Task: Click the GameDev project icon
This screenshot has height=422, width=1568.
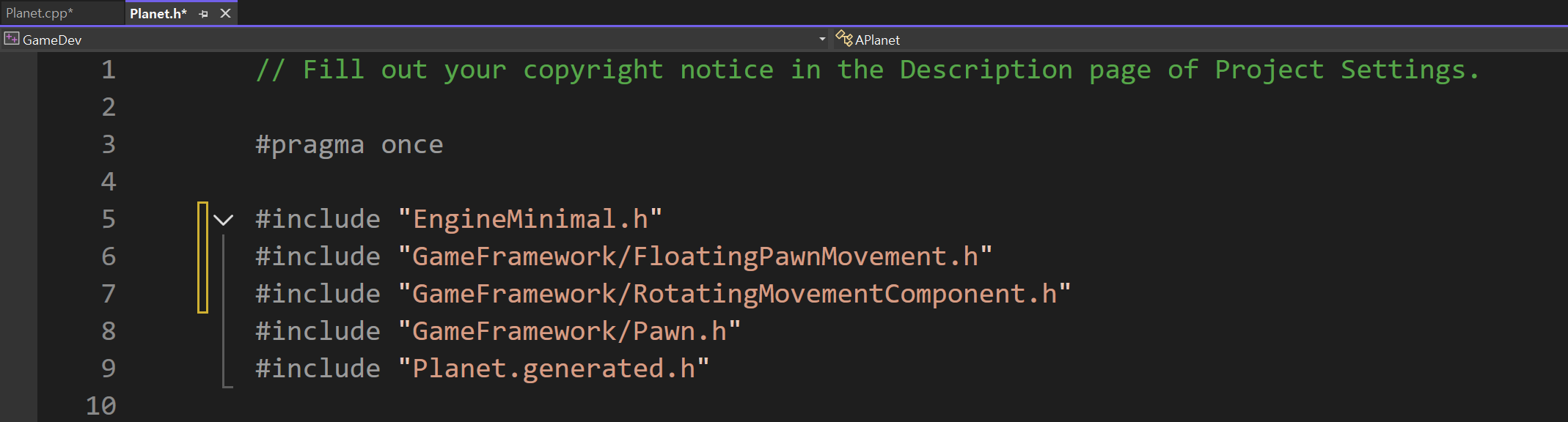Action: [12, 39]
